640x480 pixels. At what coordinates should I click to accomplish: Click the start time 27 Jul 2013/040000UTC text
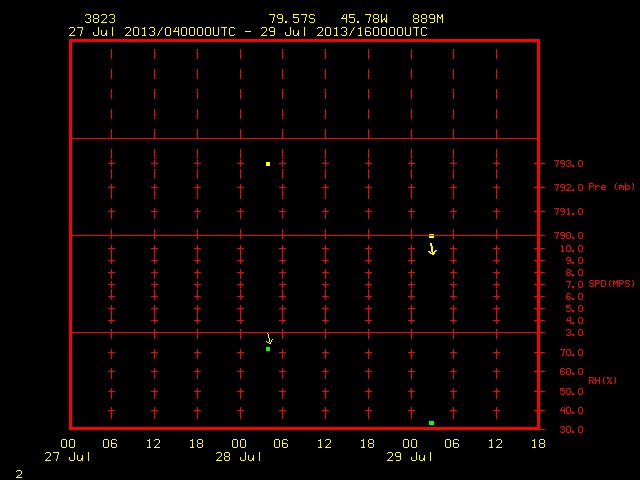(152, 32)
